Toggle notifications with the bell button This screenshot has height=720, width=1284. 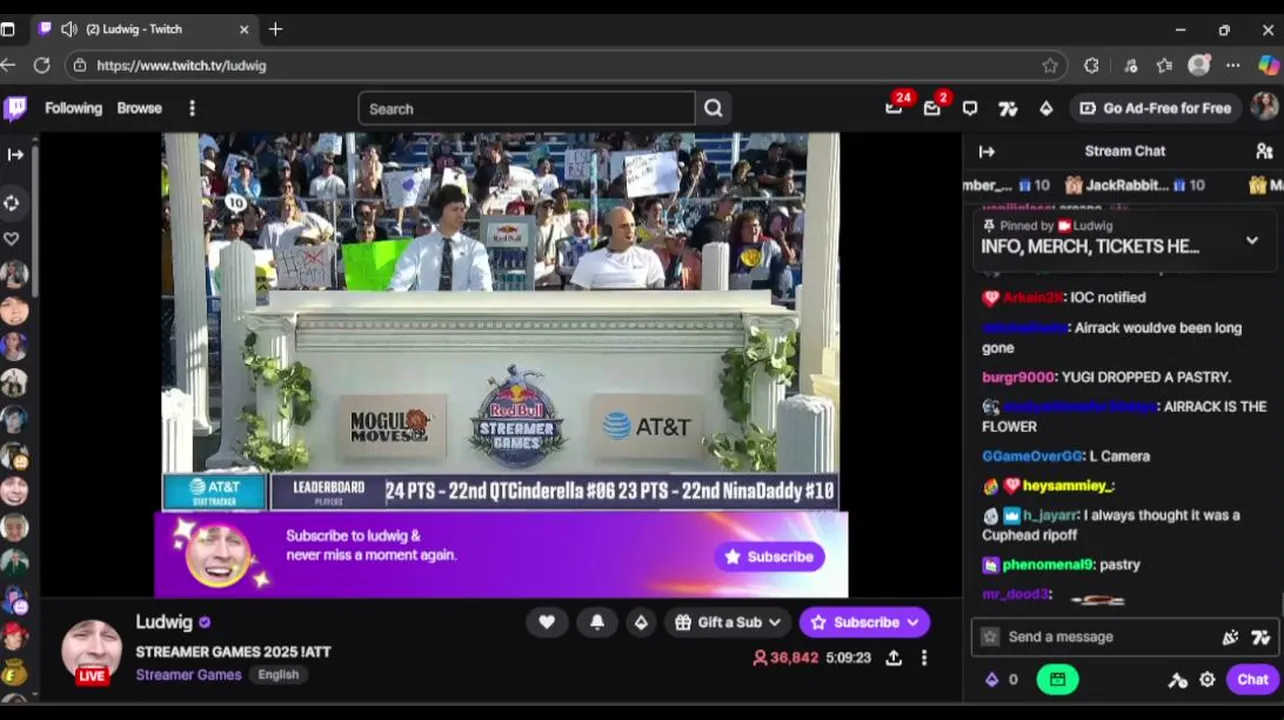point(597,622)
